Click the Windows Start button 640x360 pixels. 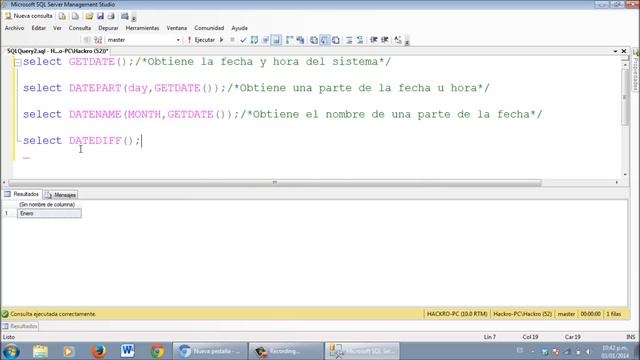11,351
